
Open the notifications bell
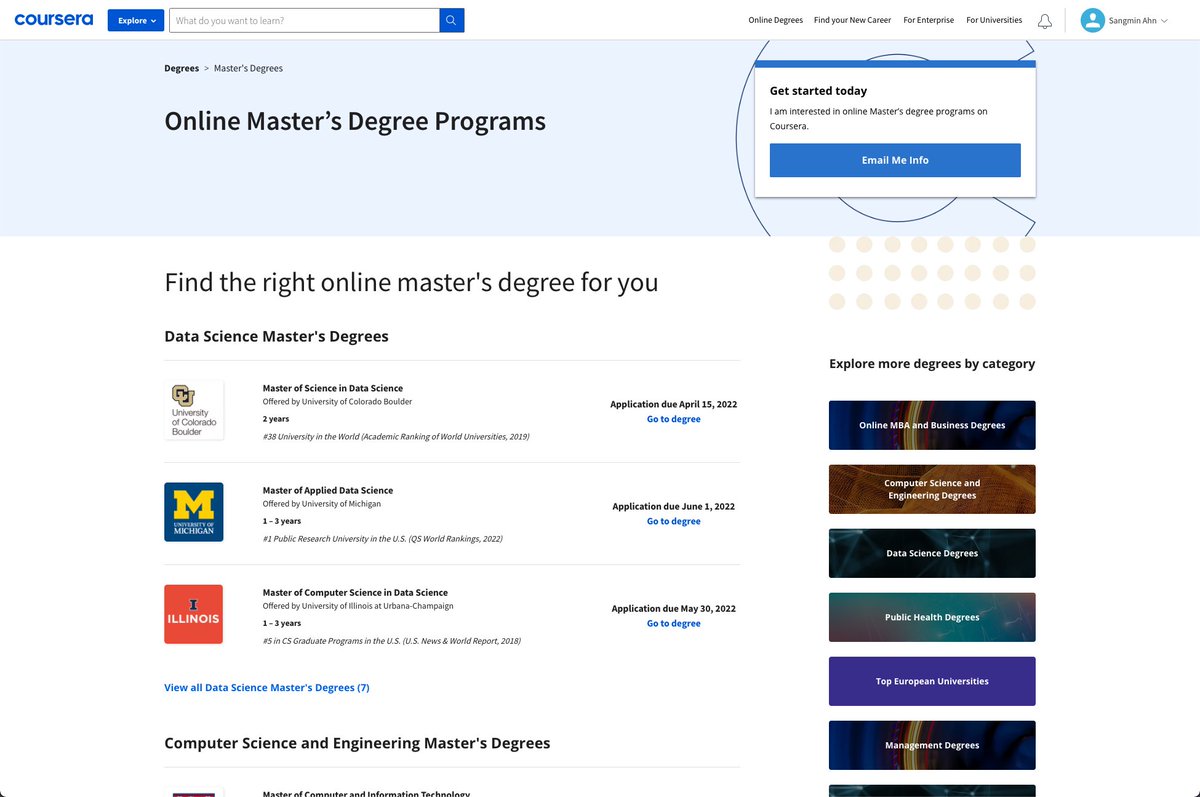[1045, 21]
